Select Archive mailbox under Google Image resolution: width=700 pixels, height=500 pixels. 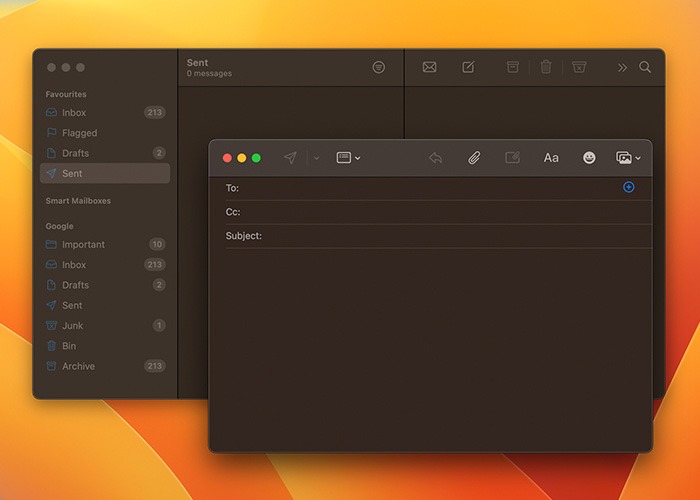pos(105,366)
